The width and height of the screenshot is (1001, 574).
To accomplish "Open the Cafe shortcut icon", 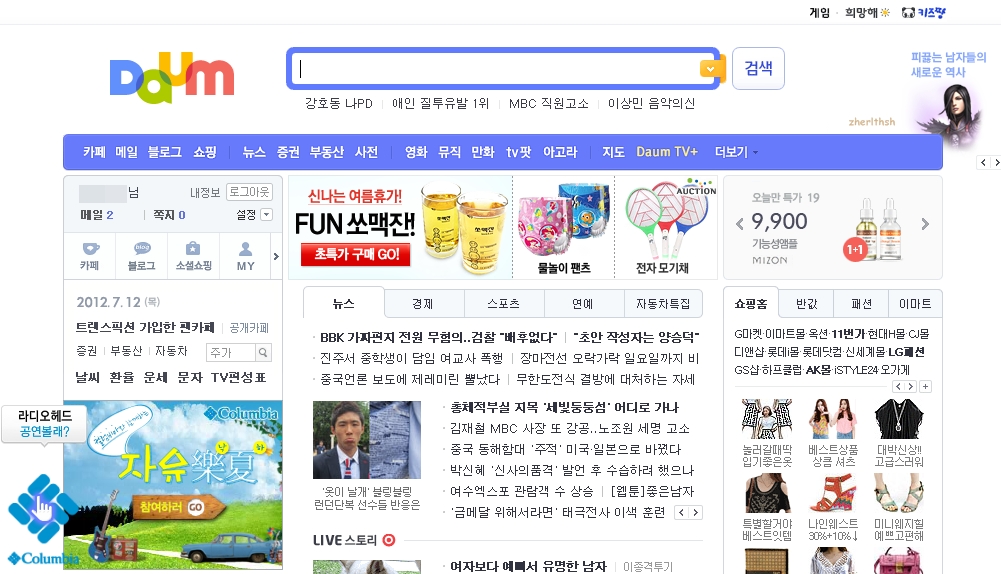I will click(x=89, y=256).
